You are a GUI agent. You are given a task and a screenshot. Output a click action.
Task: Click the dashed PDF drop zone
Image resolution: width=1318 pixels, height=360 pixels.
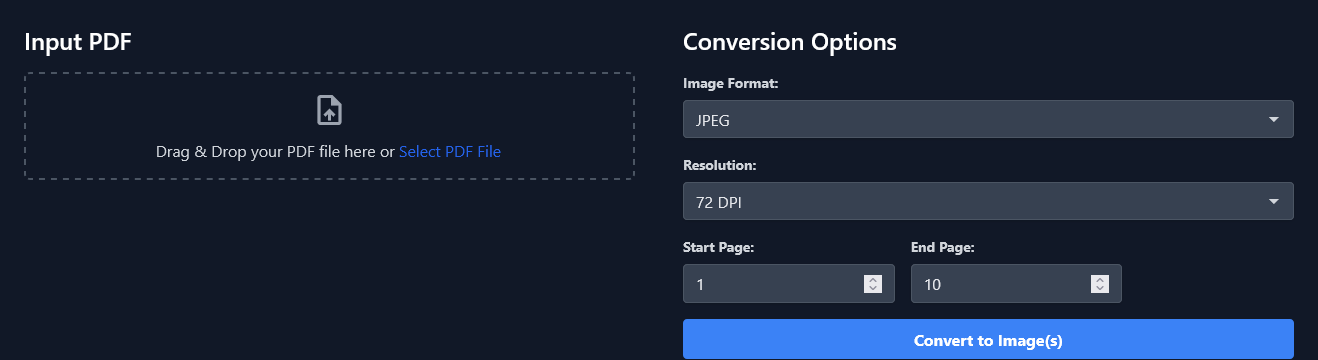tap(329, 126)
